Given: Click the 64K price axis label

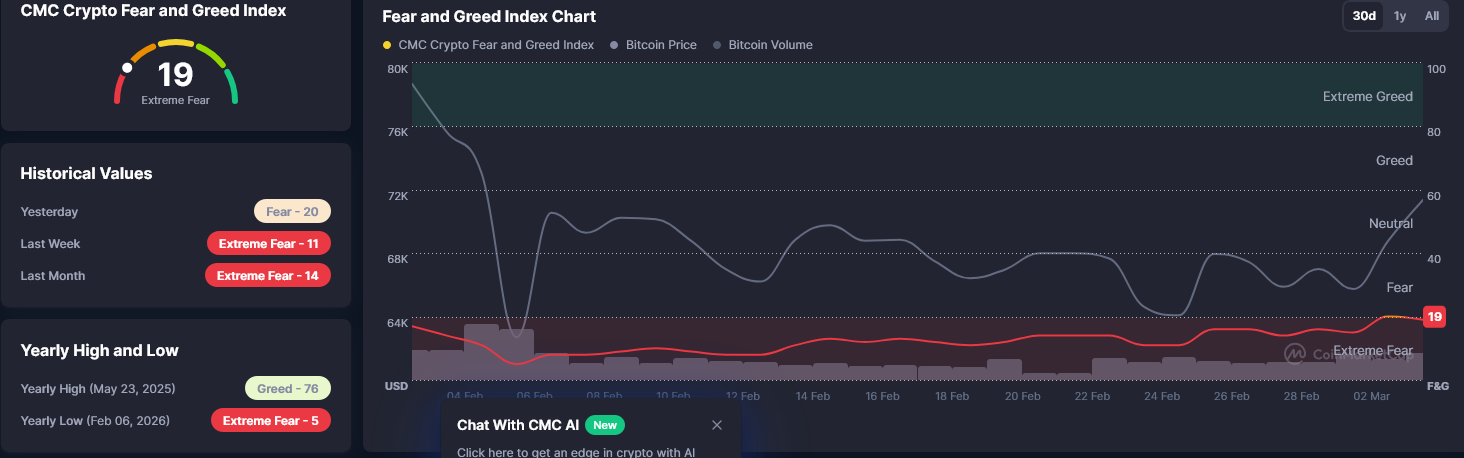Looking at the screenshot, I should pos(397,323).
